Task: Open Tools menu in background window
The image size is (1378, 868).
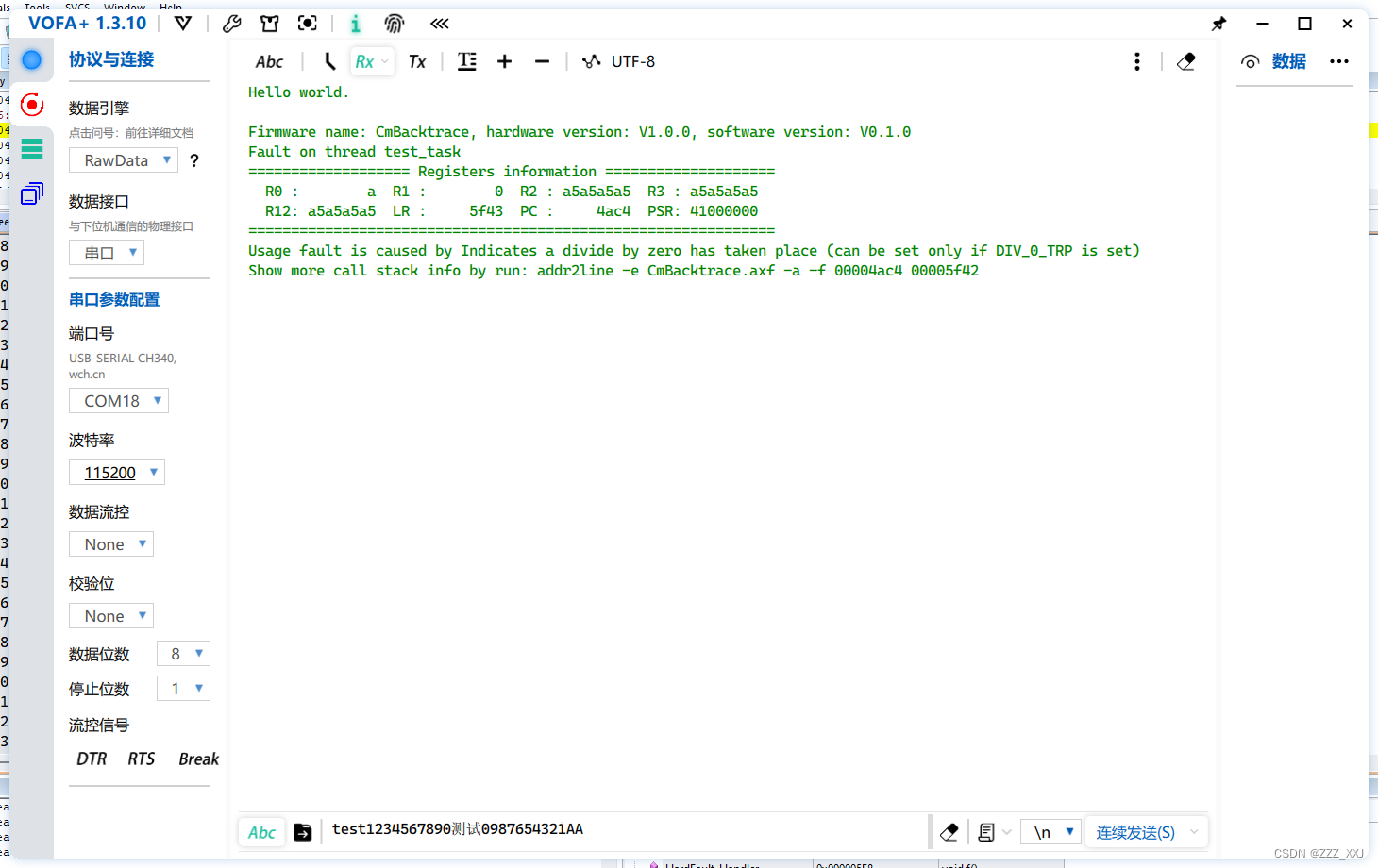Action: [37, 7]
